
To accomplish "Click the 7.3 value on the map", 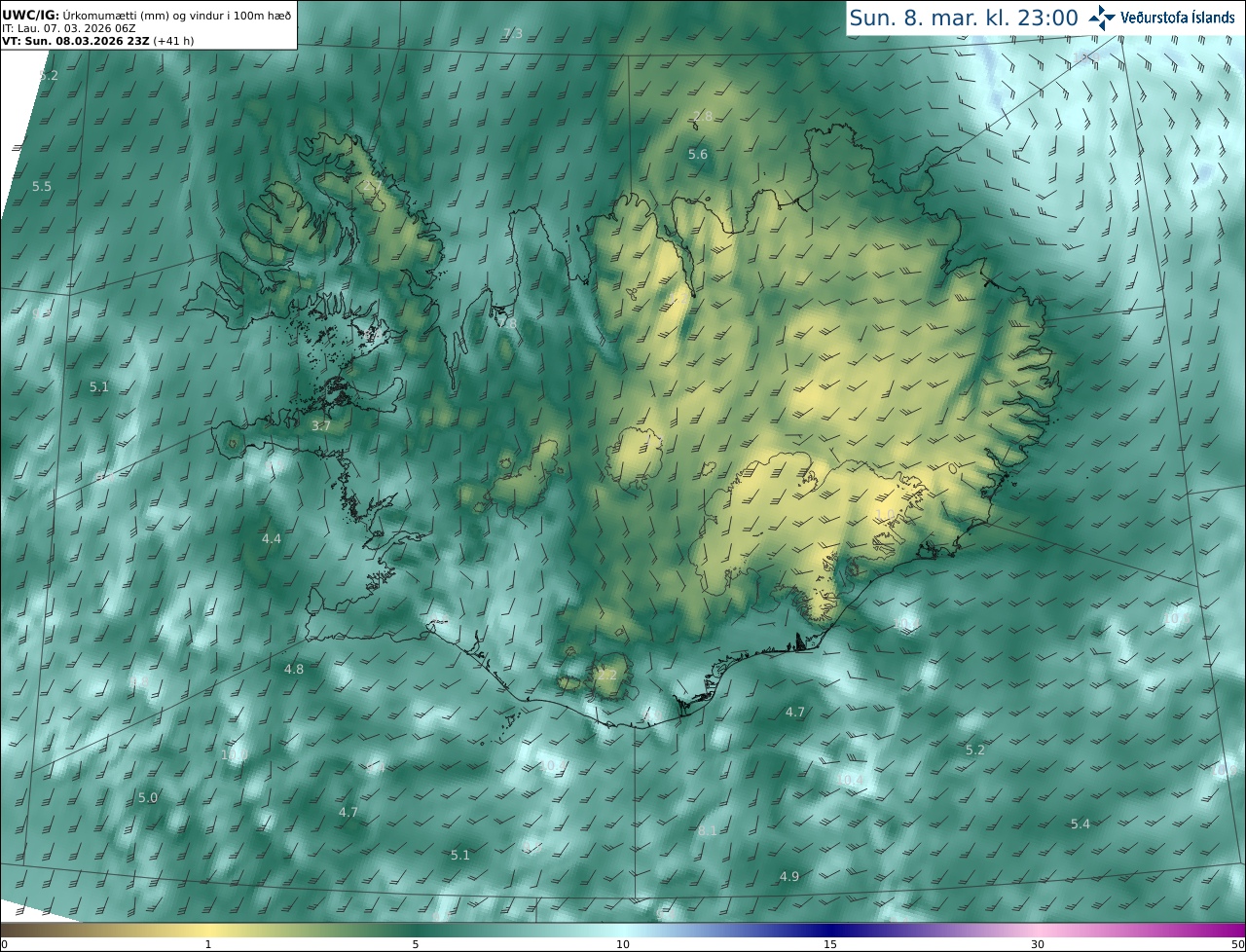I will [x=513, y=33].
